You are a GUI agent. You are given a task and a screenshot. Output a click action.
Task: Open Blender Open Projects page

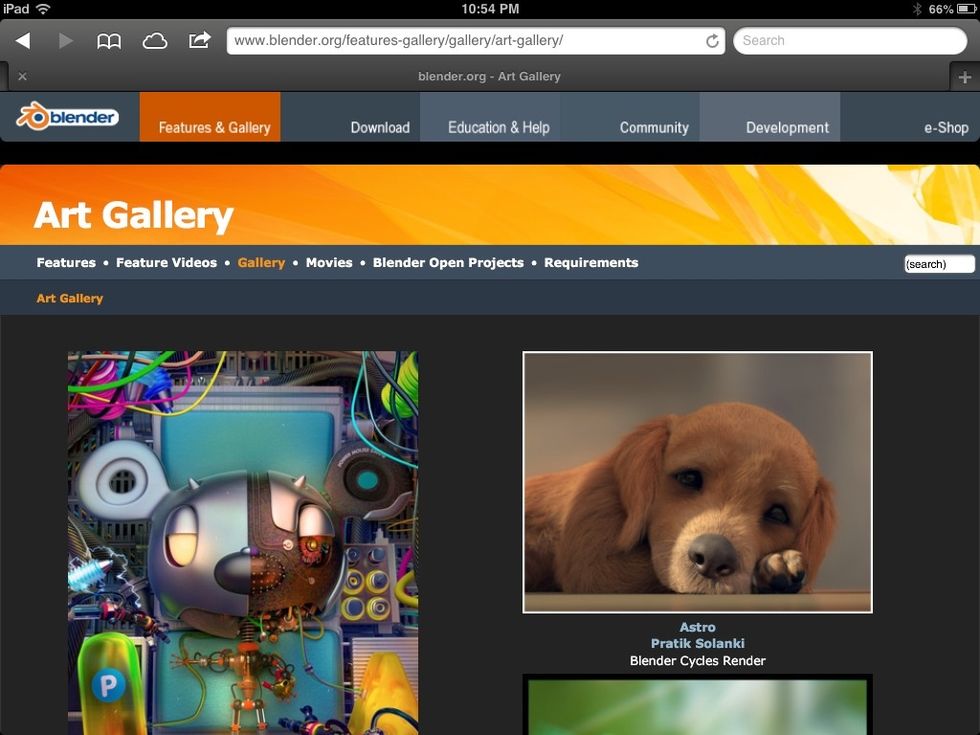pos(448,263)
